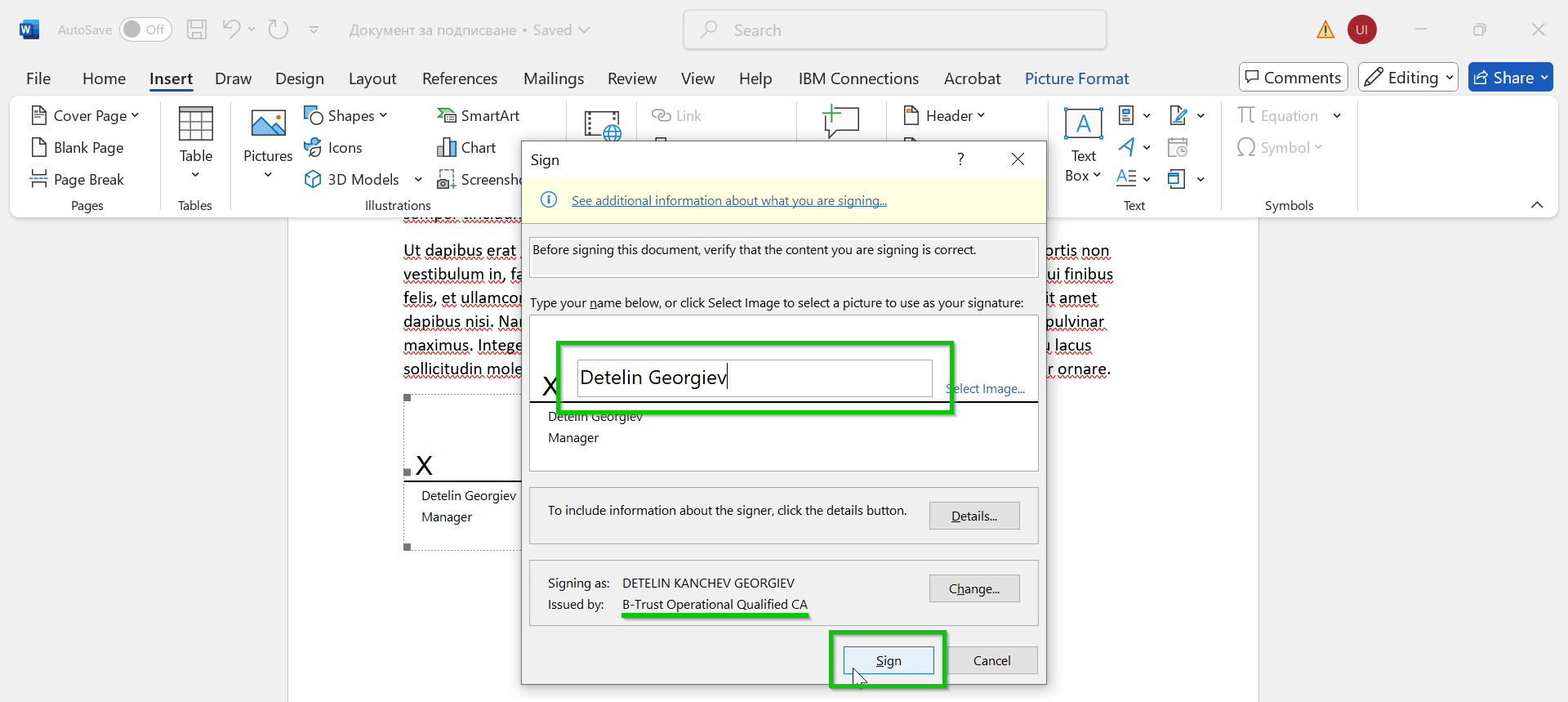1568x702 pixels.
Task: Insert a SmartArt graphic
Action: tap(479, 115)
